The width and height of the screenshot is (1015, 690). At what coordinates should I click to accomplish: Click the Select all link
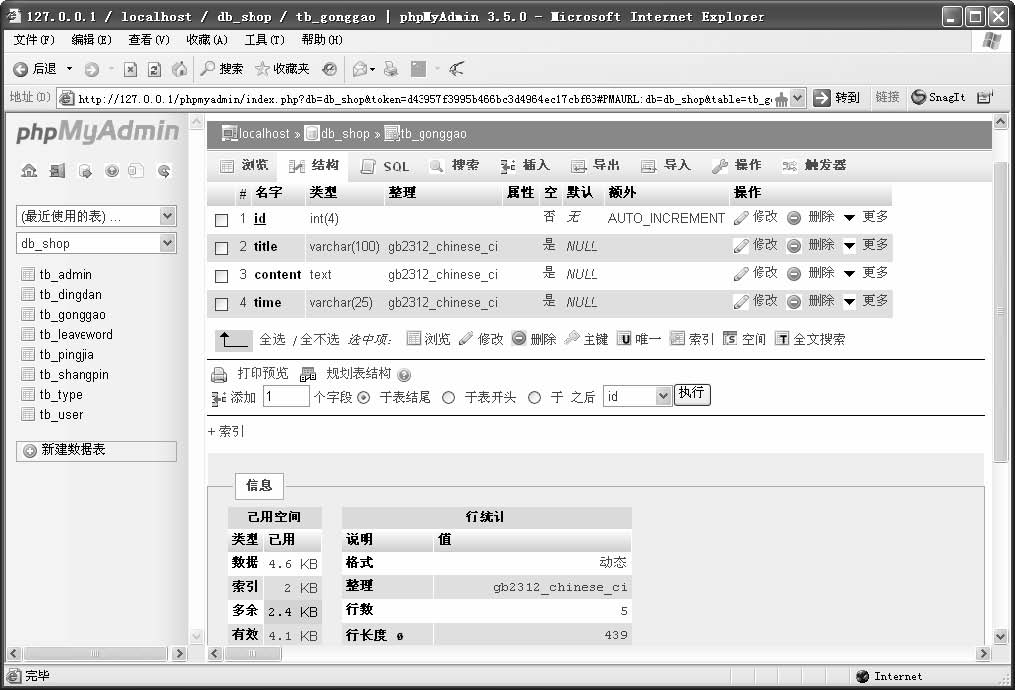point(273,339)
